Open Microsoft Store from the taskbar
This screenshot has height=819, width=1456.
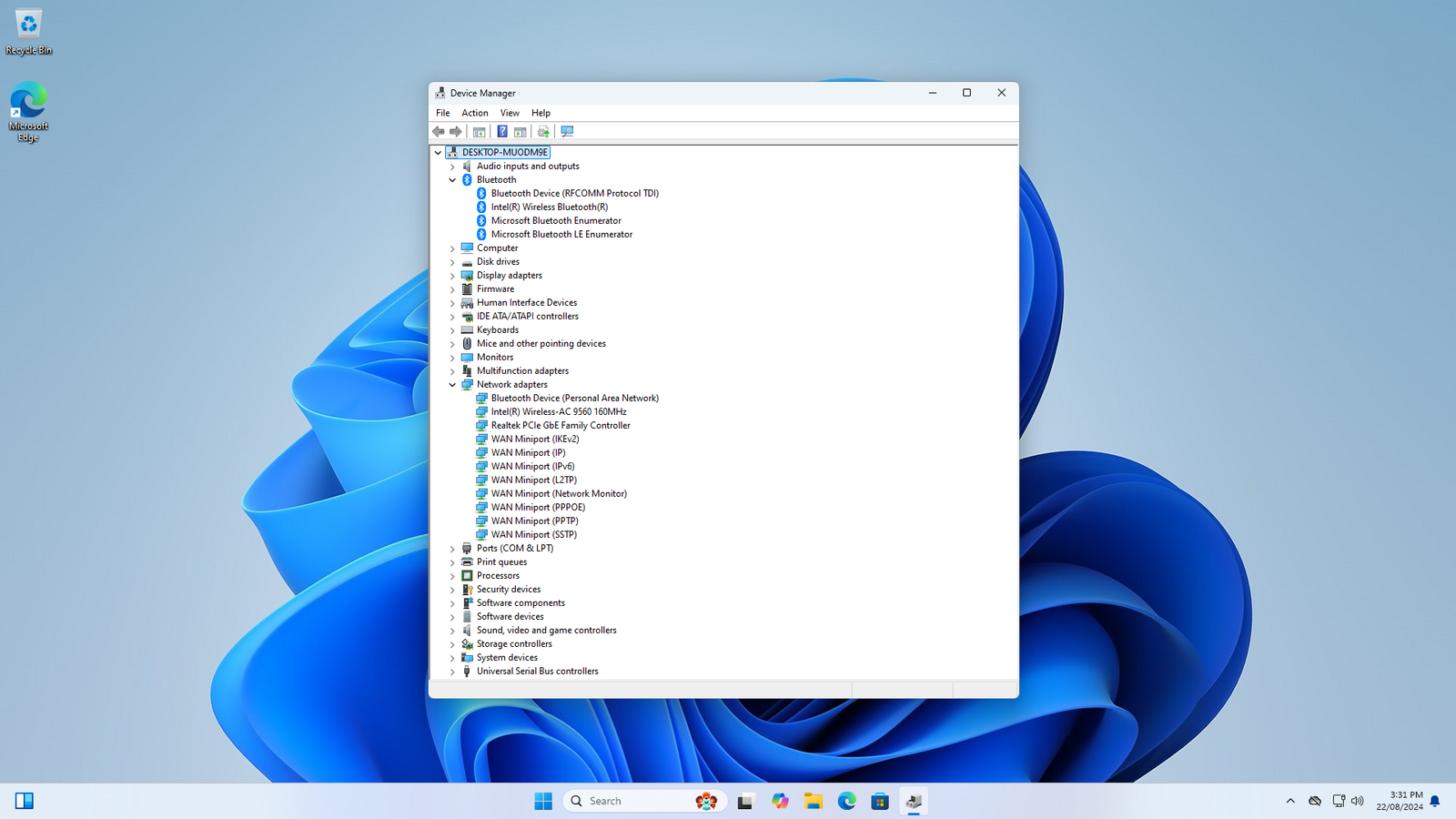(880, 801)
